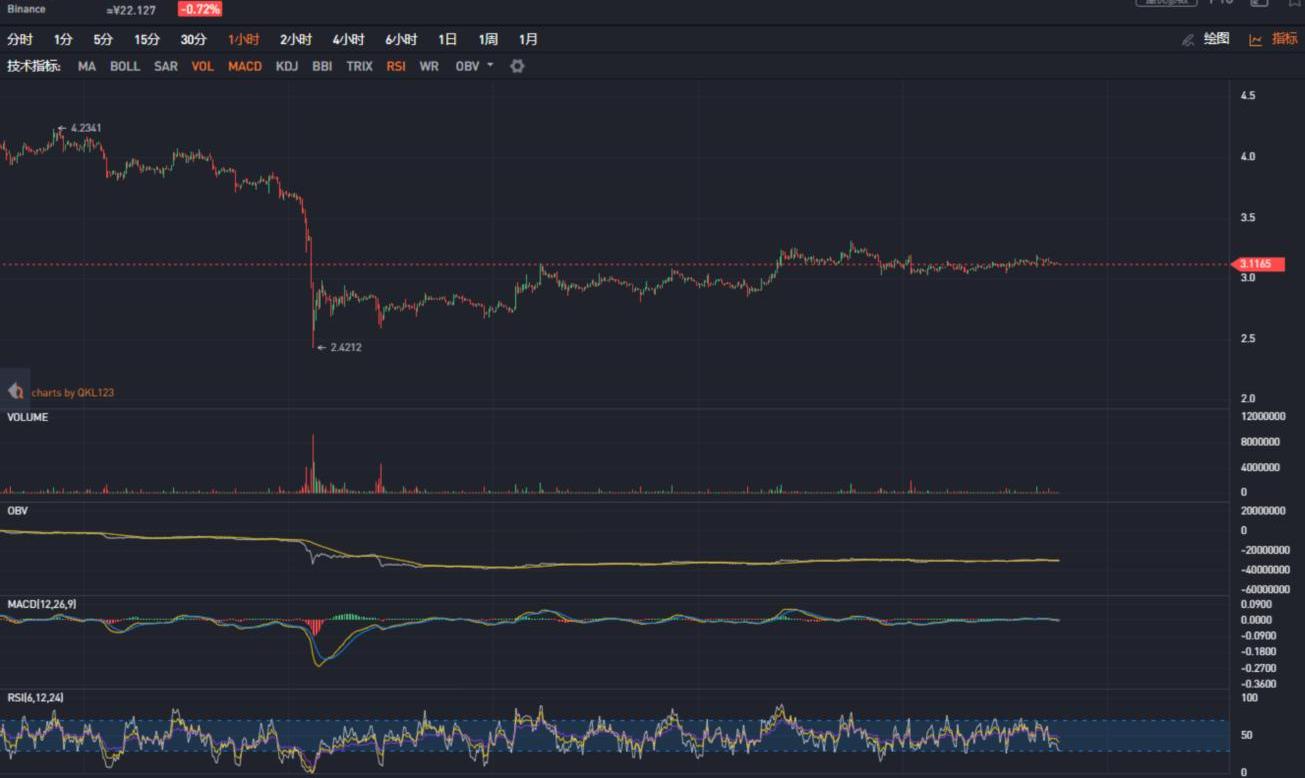Click the 3.1165 current price label
Screen dimensions: 1305x778
(x=1255, y=264)
